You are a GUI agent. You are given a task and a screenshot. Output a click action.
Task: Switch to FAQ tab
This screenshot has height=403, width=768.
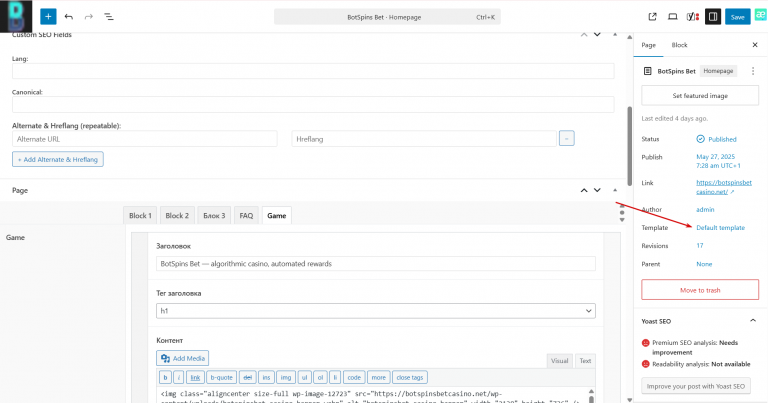coord(246,215)
